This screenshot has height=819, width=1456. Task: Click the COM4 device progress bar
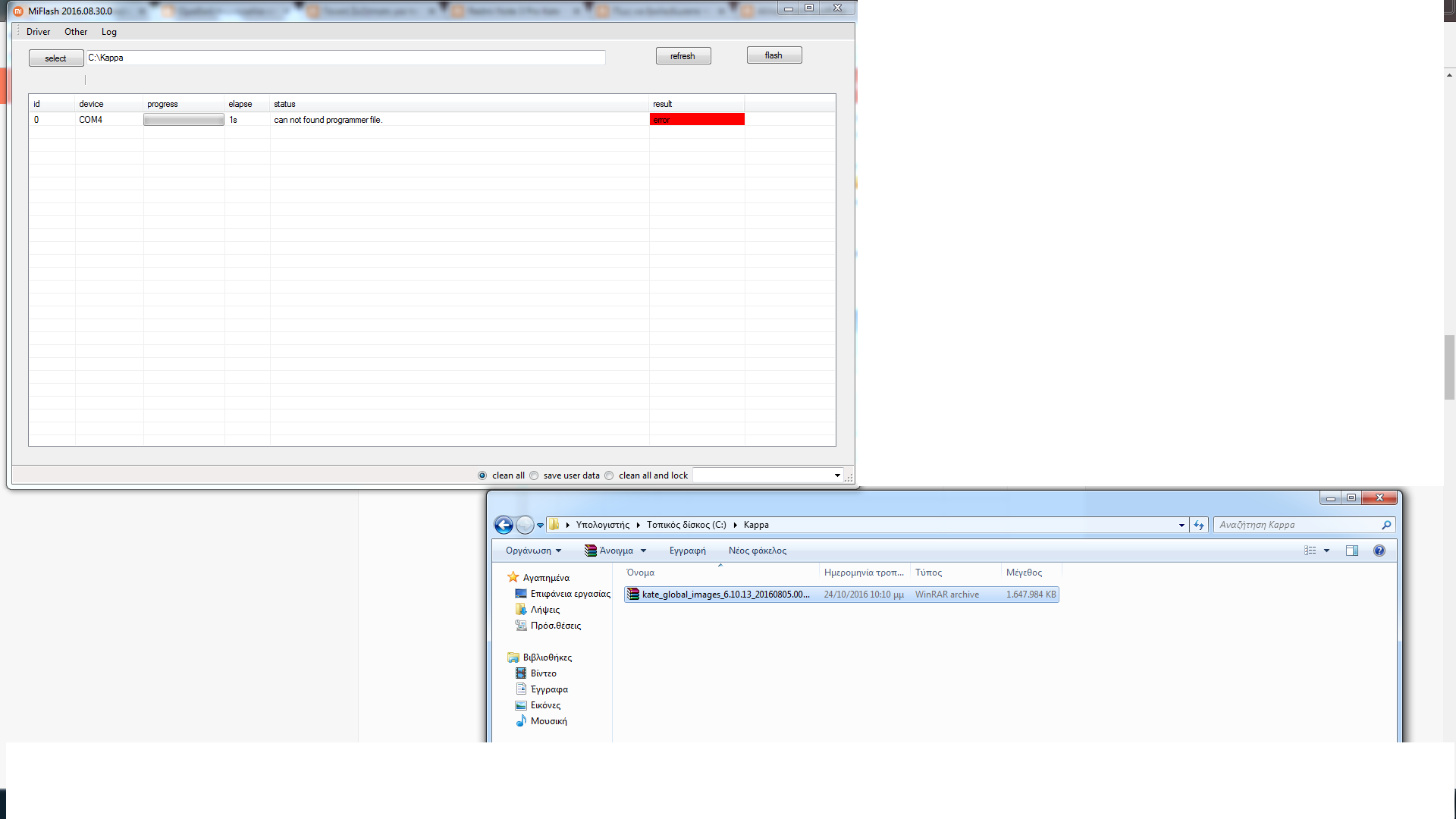184,120
